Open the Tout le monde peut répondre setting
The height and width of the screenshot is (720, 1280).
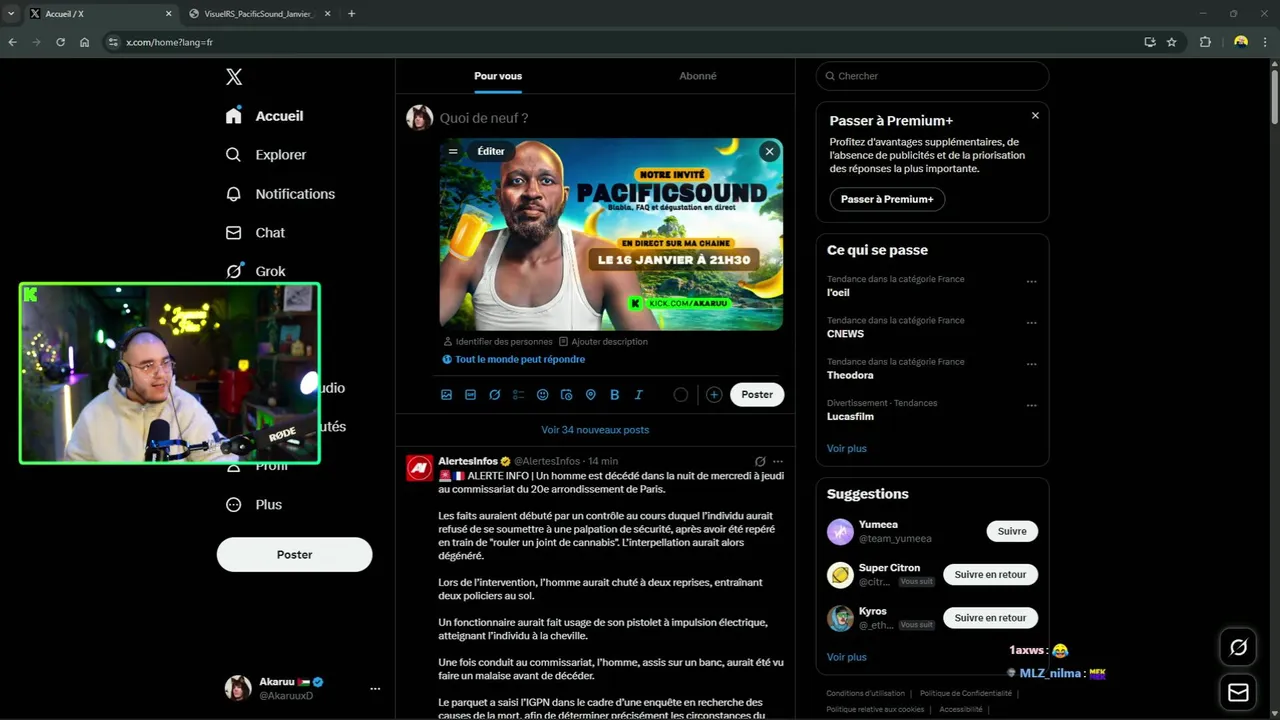point(513,359)
